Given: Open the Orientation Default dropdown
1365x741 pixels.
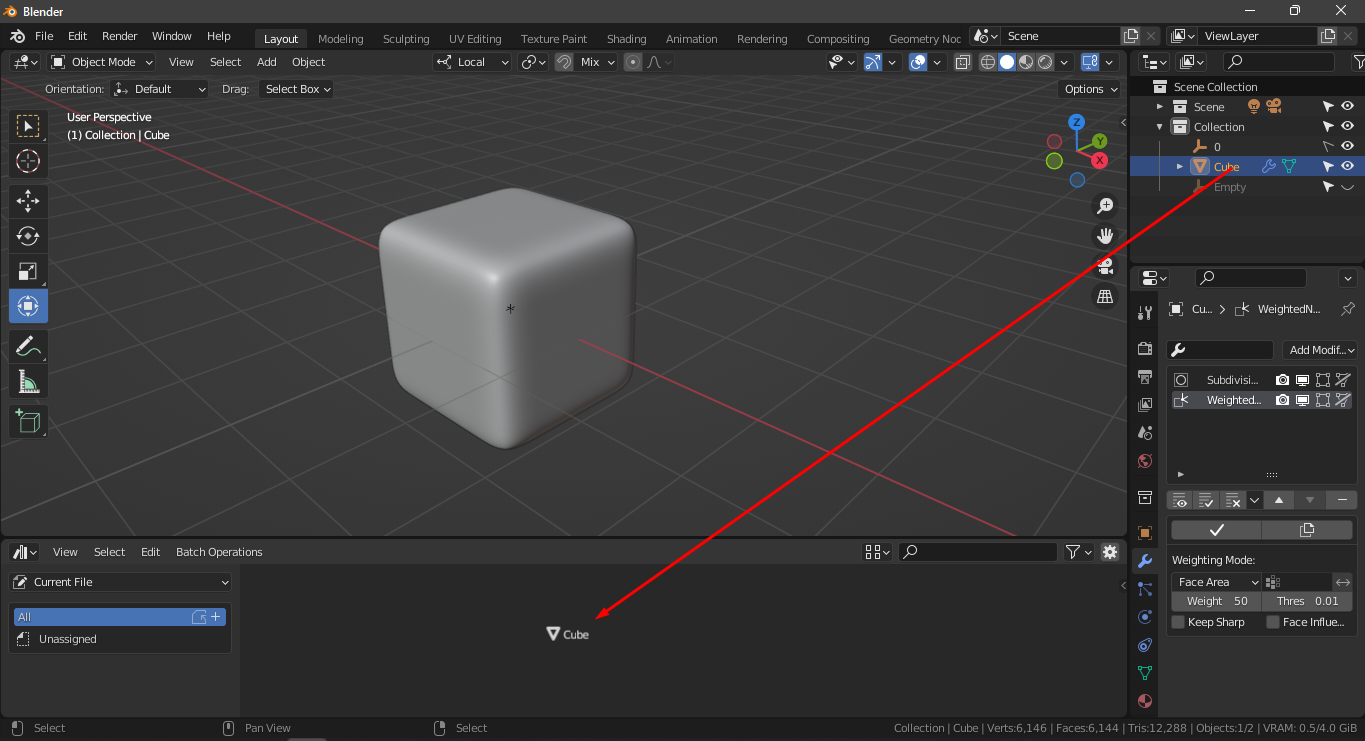Looking at the screenshot, I should pos(160,89).
